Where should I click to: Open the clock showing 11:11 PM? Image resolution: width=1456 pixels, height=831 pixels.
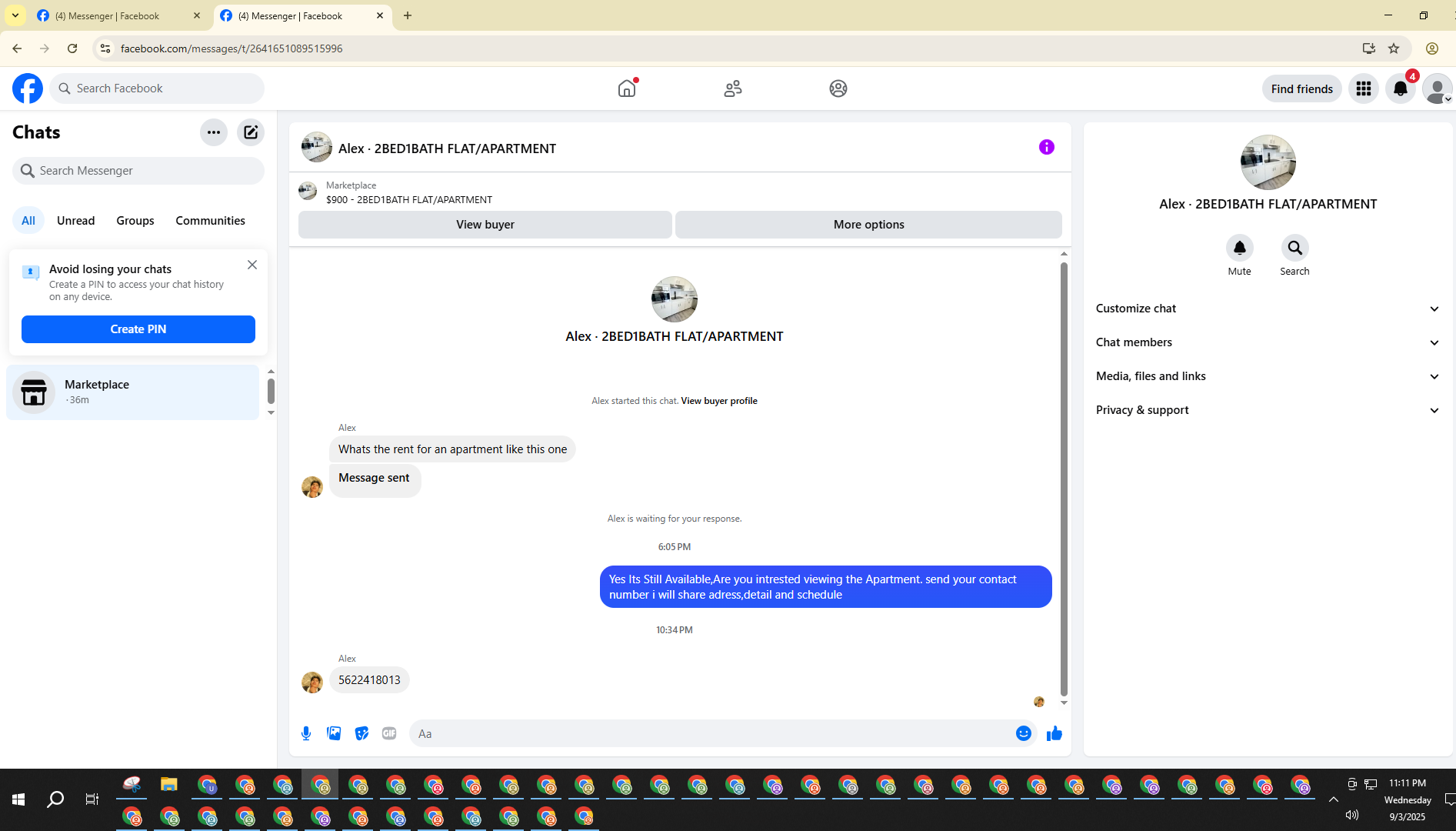point(1408,783)
